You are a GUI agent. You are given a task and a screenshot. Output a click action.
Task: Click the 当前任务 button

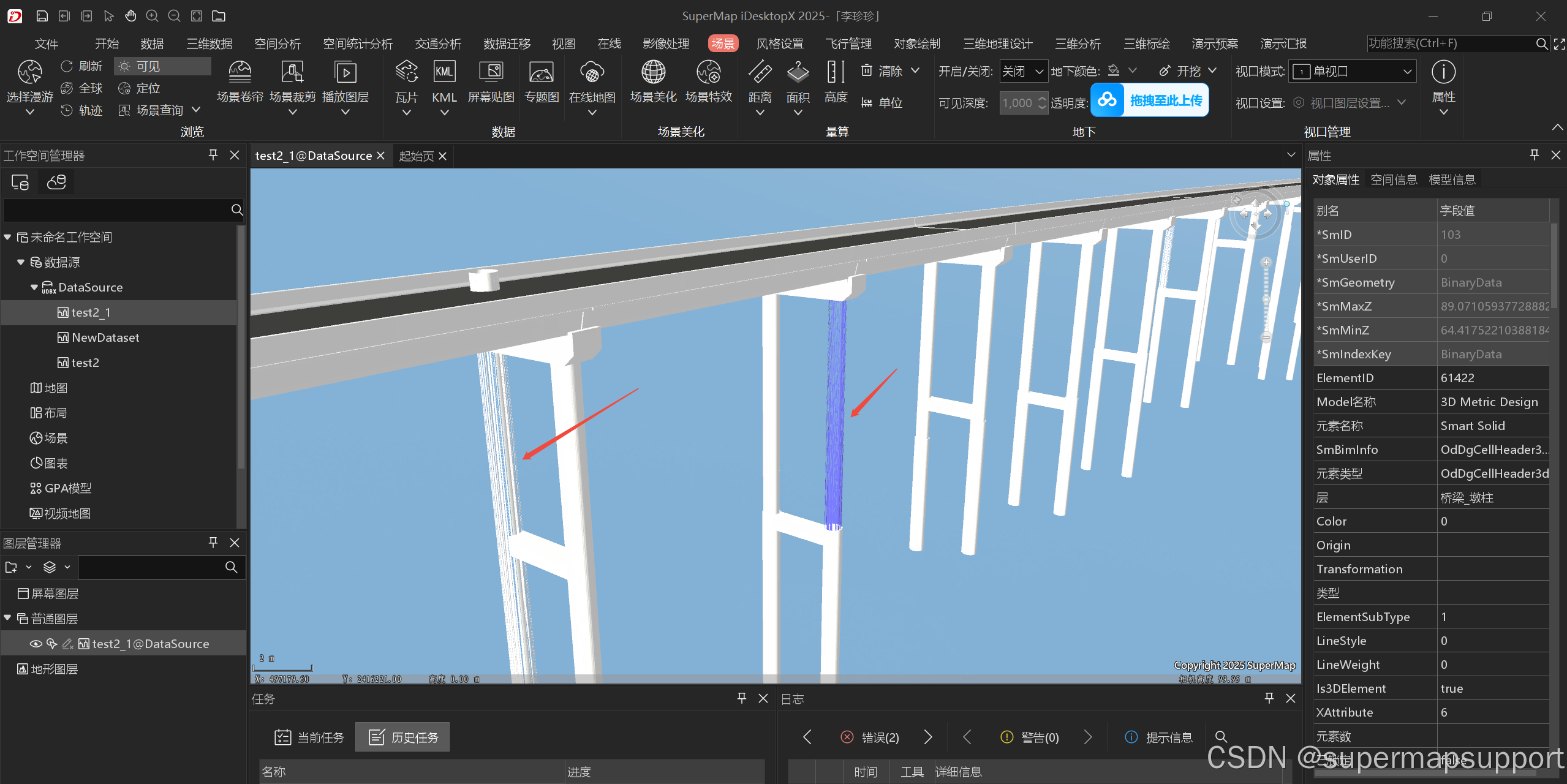(x=309, y=737)
